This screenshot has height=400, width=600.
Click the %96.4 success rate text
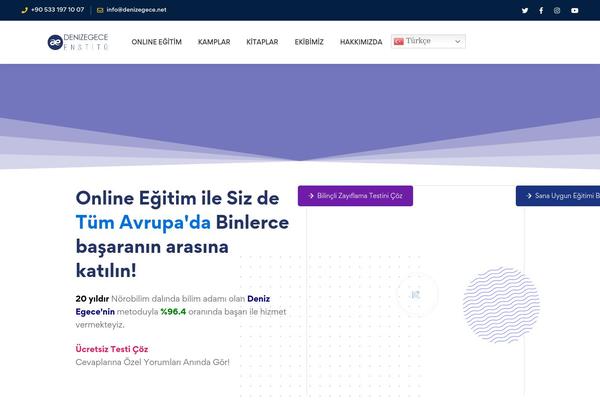(173, 312)
